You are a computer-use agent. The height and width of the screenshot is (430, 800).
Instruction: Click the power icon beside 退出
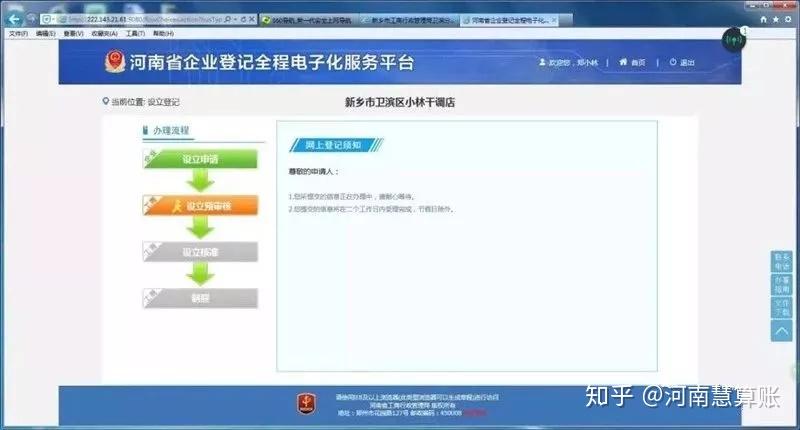click(x=673, y=62)
